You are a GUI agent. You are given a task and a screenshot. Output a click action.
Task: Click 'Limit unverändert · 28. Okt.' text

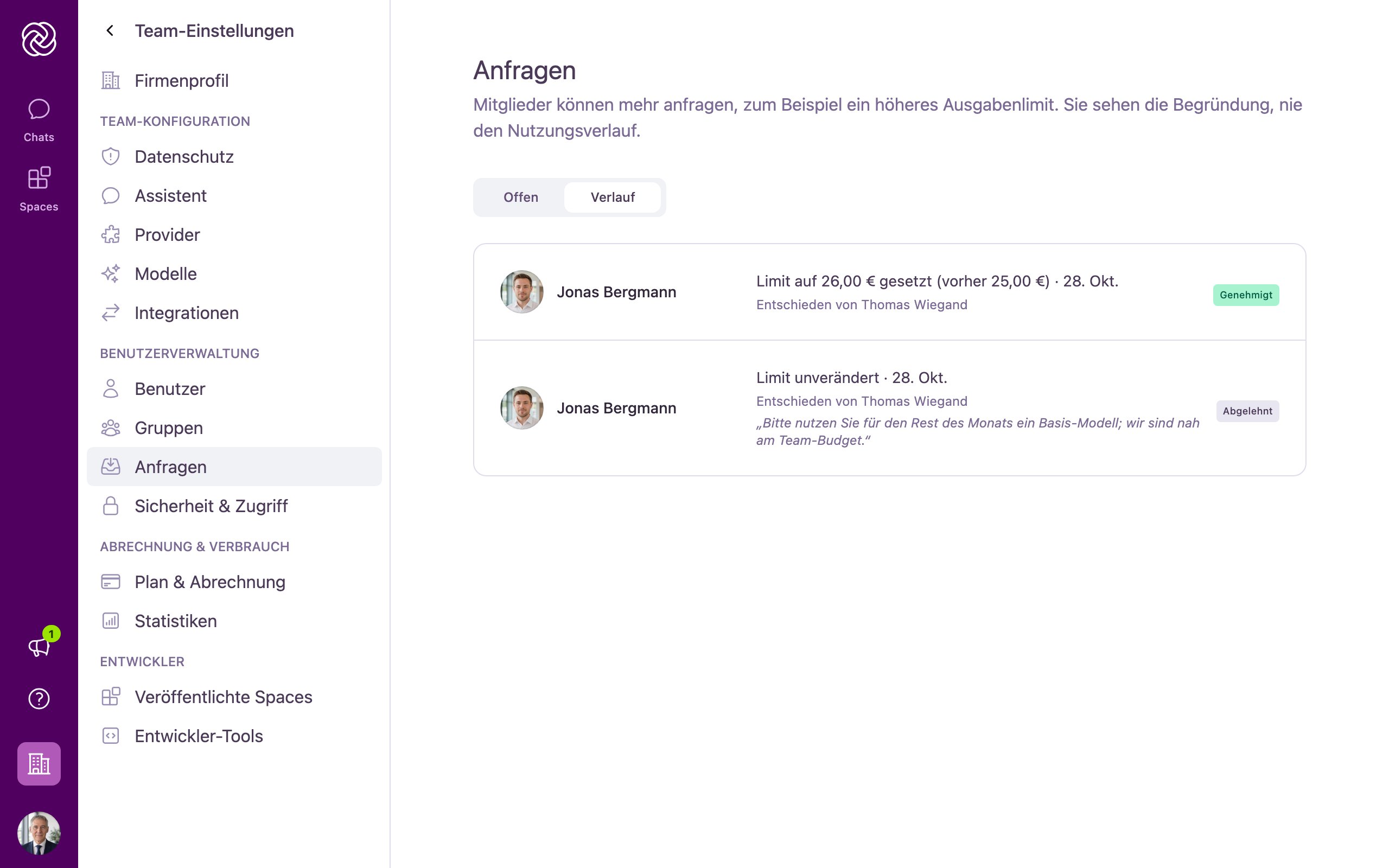[x=852, y=378]
